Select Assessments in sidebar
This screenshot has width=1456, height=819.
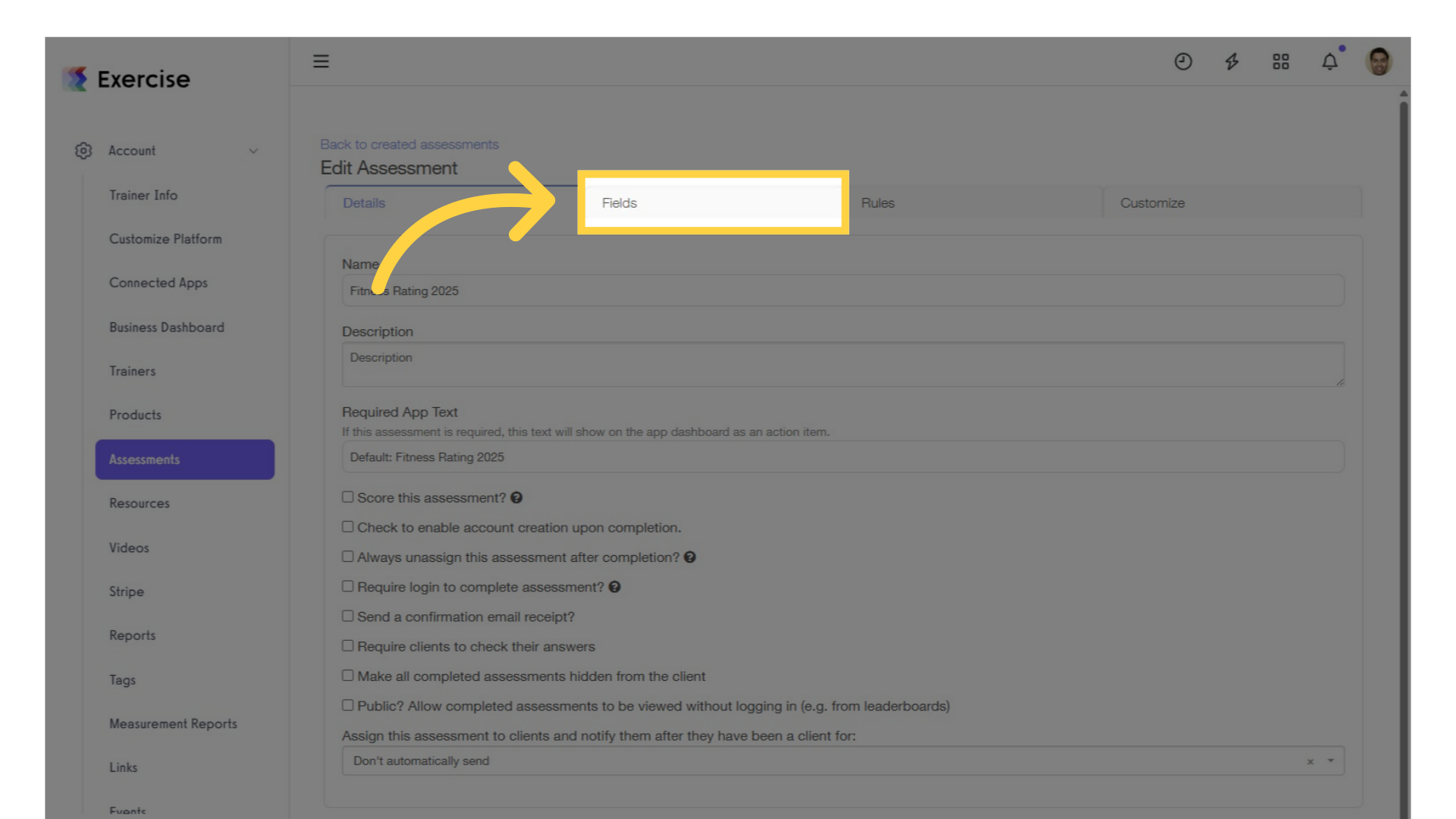click(185, 460)
